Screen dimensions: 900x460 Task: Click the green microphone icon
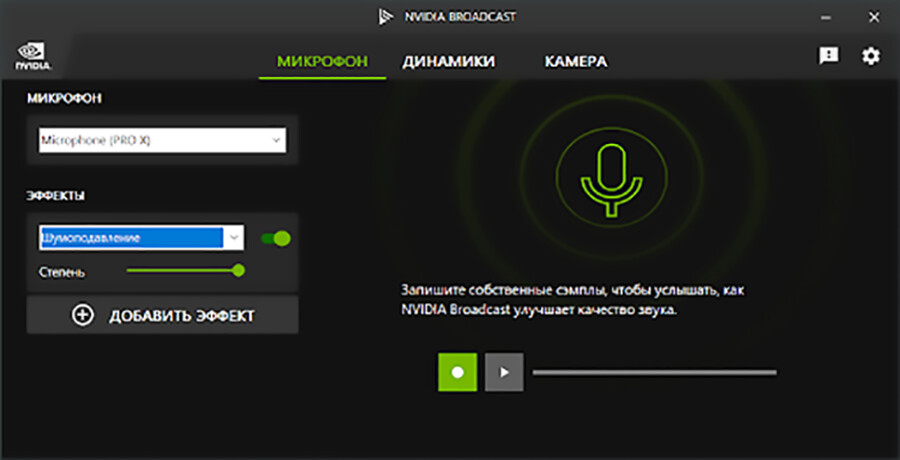tap(611, 180)
